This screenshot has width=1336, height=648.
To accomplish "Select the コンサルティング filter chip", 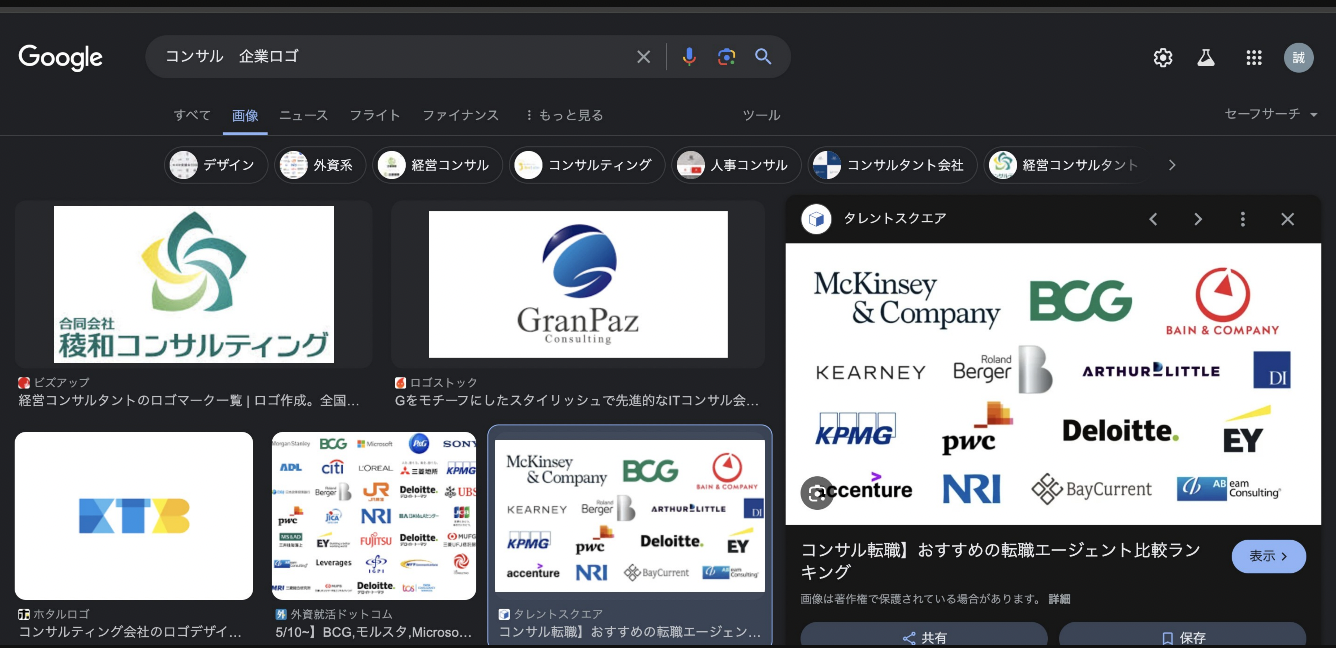I will pyautogui.click(x=587, y=165).
